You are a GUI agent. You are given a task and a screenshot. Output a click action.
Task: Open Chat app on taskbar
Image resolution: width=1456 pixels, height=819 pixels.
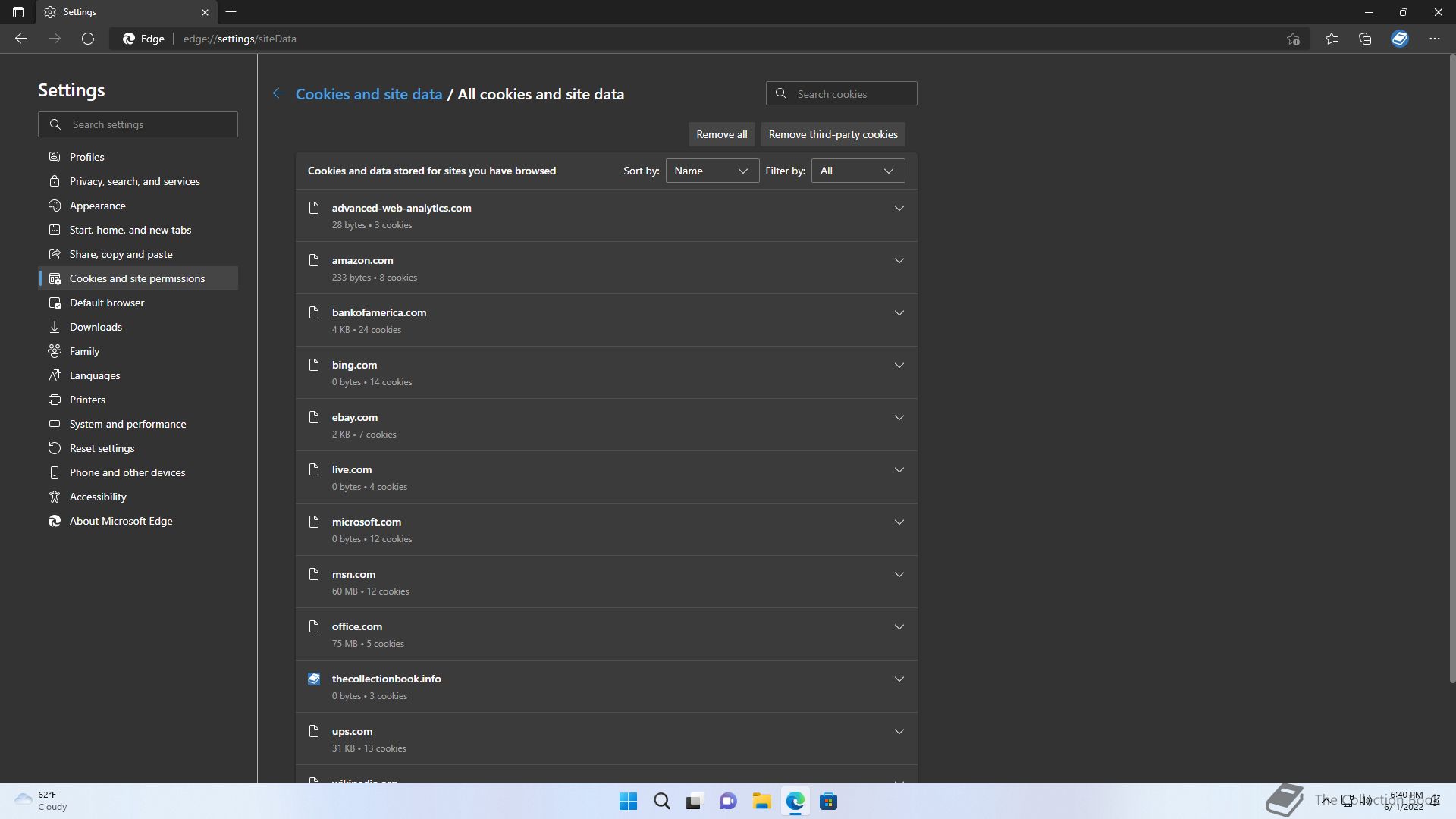pos(728,802)
